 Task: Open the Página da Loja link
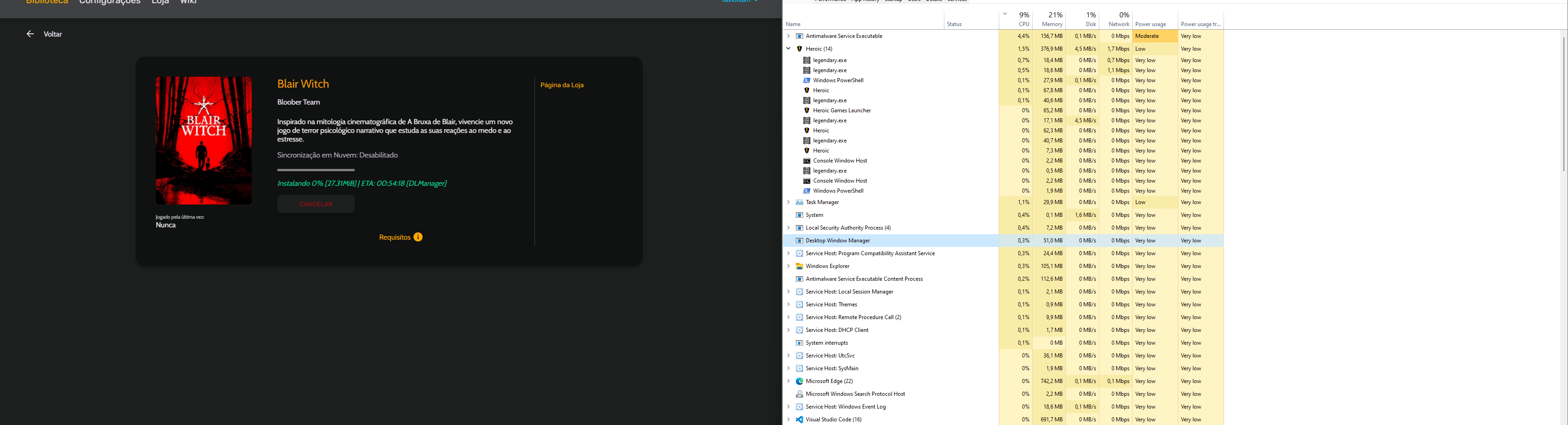point(560,84)
